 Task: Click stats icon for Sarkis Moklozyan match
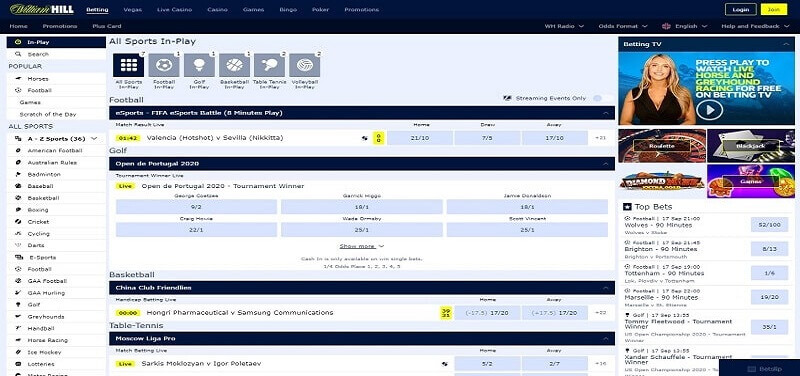[x=445, y=364]
